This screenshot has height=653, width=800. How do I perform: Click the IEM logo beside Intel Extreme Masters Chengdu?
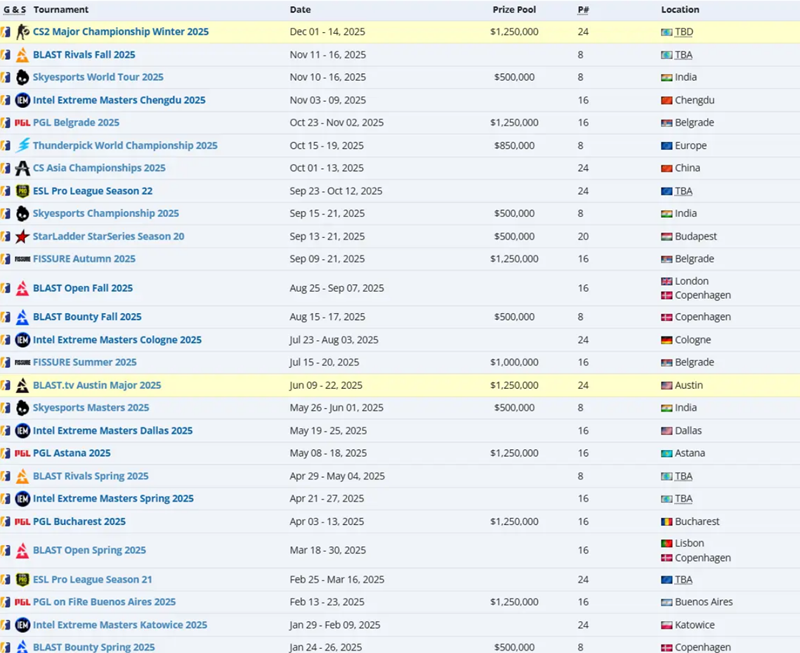pyautogui.click(x=22, y=100)
